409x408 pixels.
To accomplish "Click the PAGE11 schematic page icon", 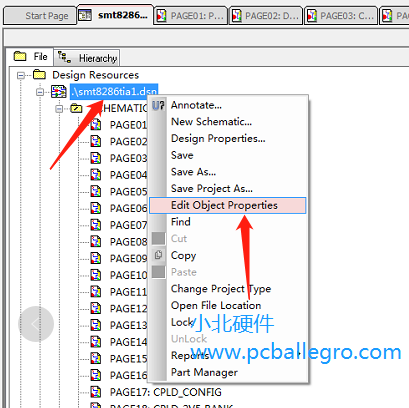I will point(96,291).
